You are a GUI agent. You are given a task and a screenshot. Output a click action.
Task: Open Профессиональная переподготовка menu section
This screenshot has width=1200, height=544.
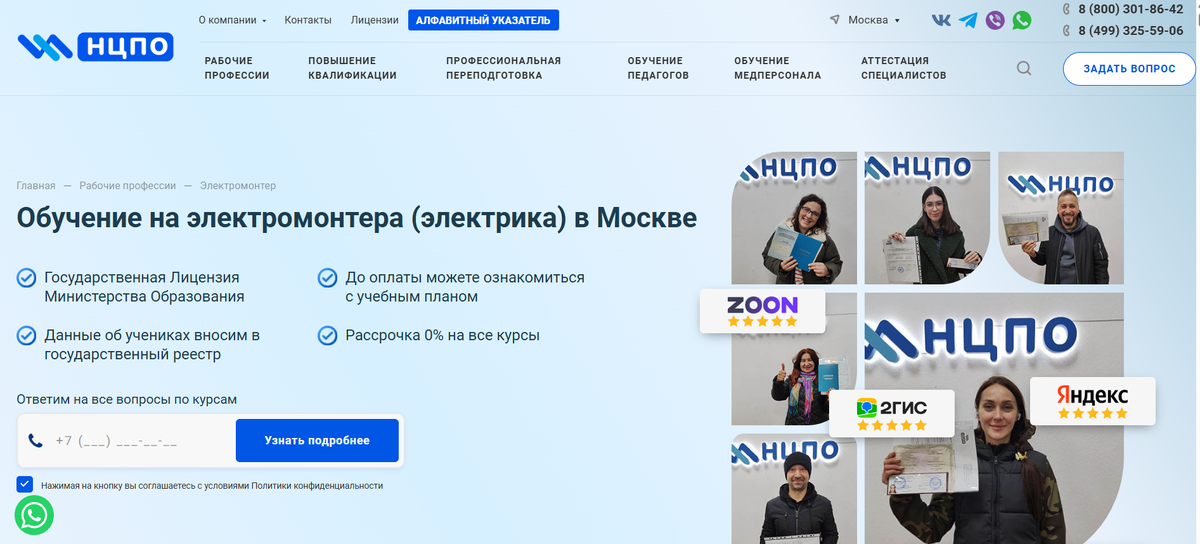(x=504, y=68)
